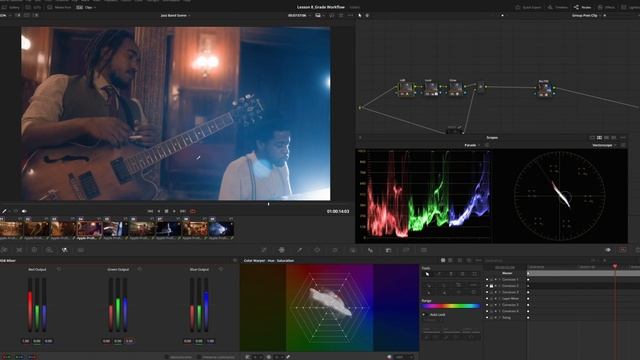Open the Magic Mask palette icon
Screen dimensions: 640x360
pyautogui.click(x=353, y=250)
